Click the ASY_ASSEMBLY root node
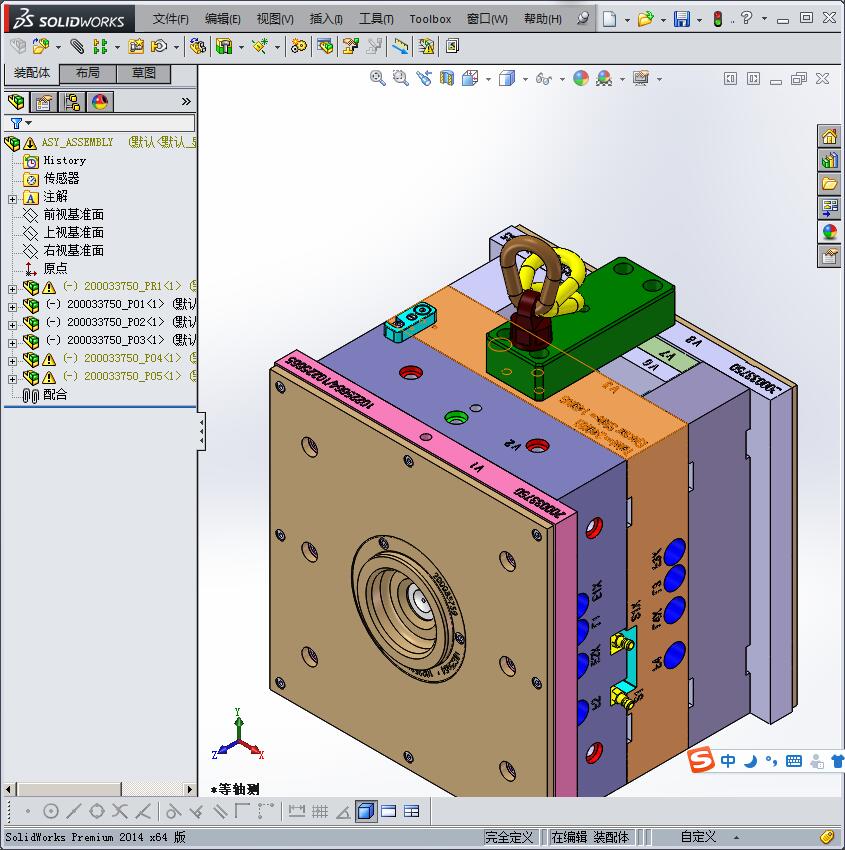 (x=78, y=142)
